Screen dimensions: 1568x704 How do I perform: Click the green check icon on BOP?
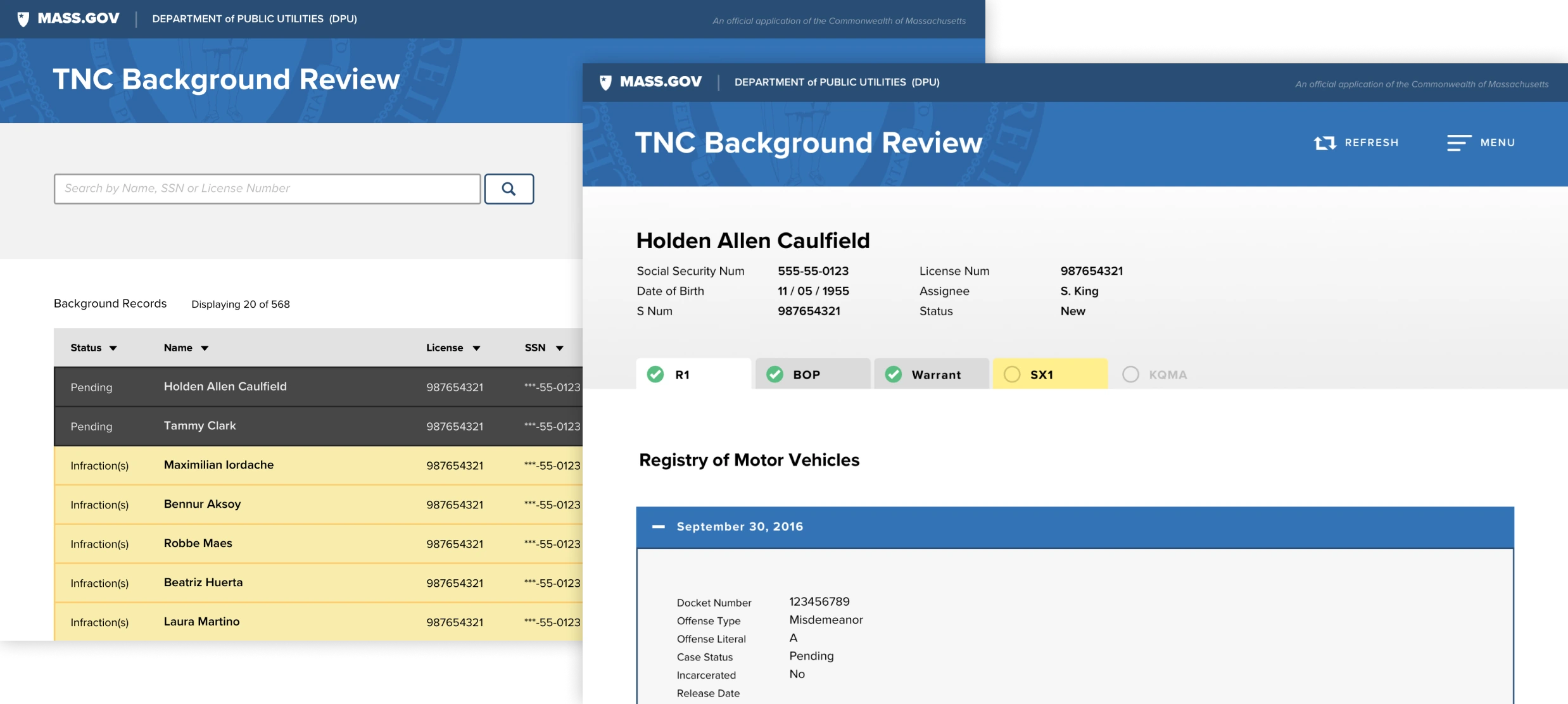click(x=775, y=374)
